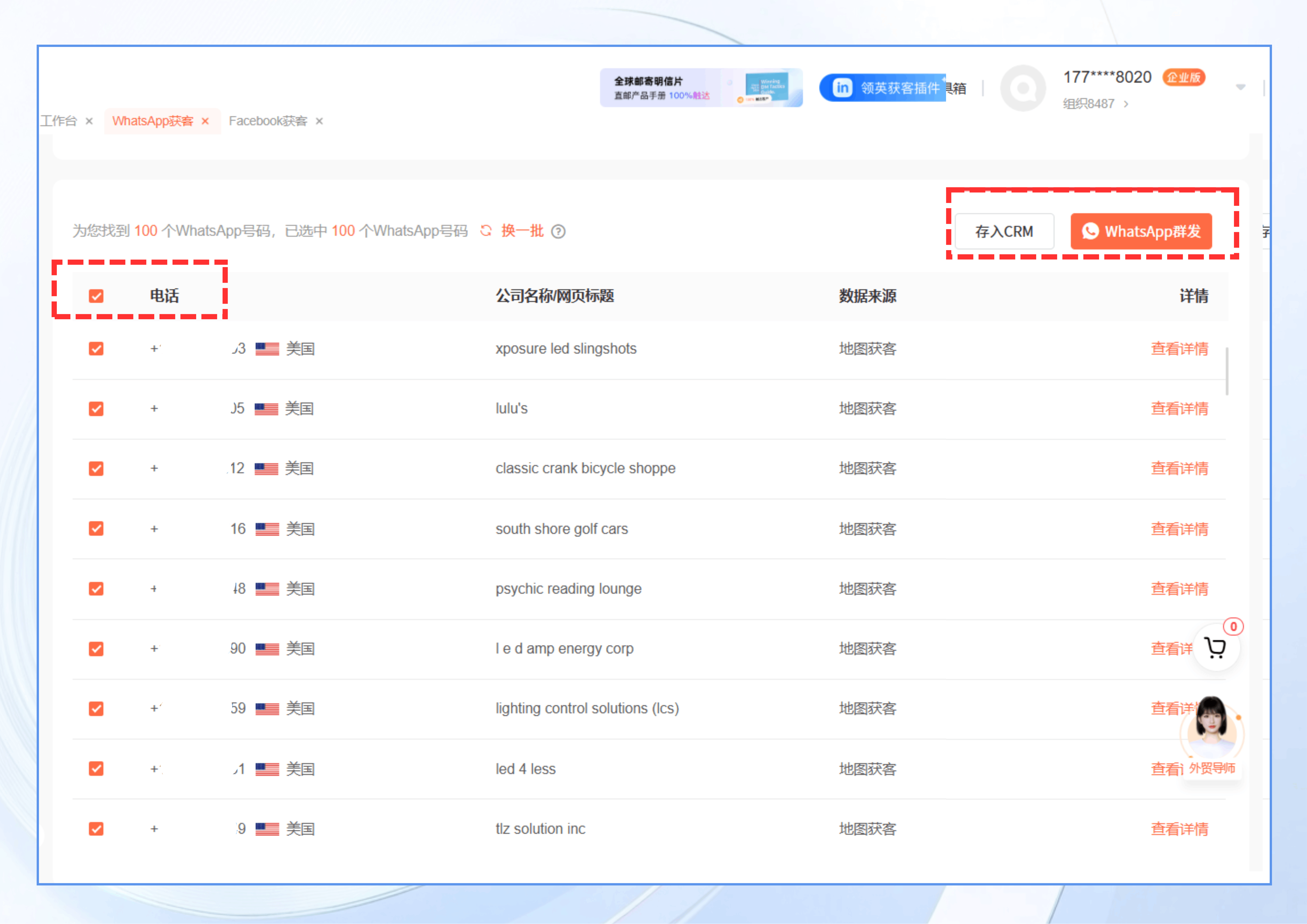Click 地图获客 source in psychic reading lounge row
This screenshot has width=1307, height=924.
pyautogui.click(x=868, y=589)
